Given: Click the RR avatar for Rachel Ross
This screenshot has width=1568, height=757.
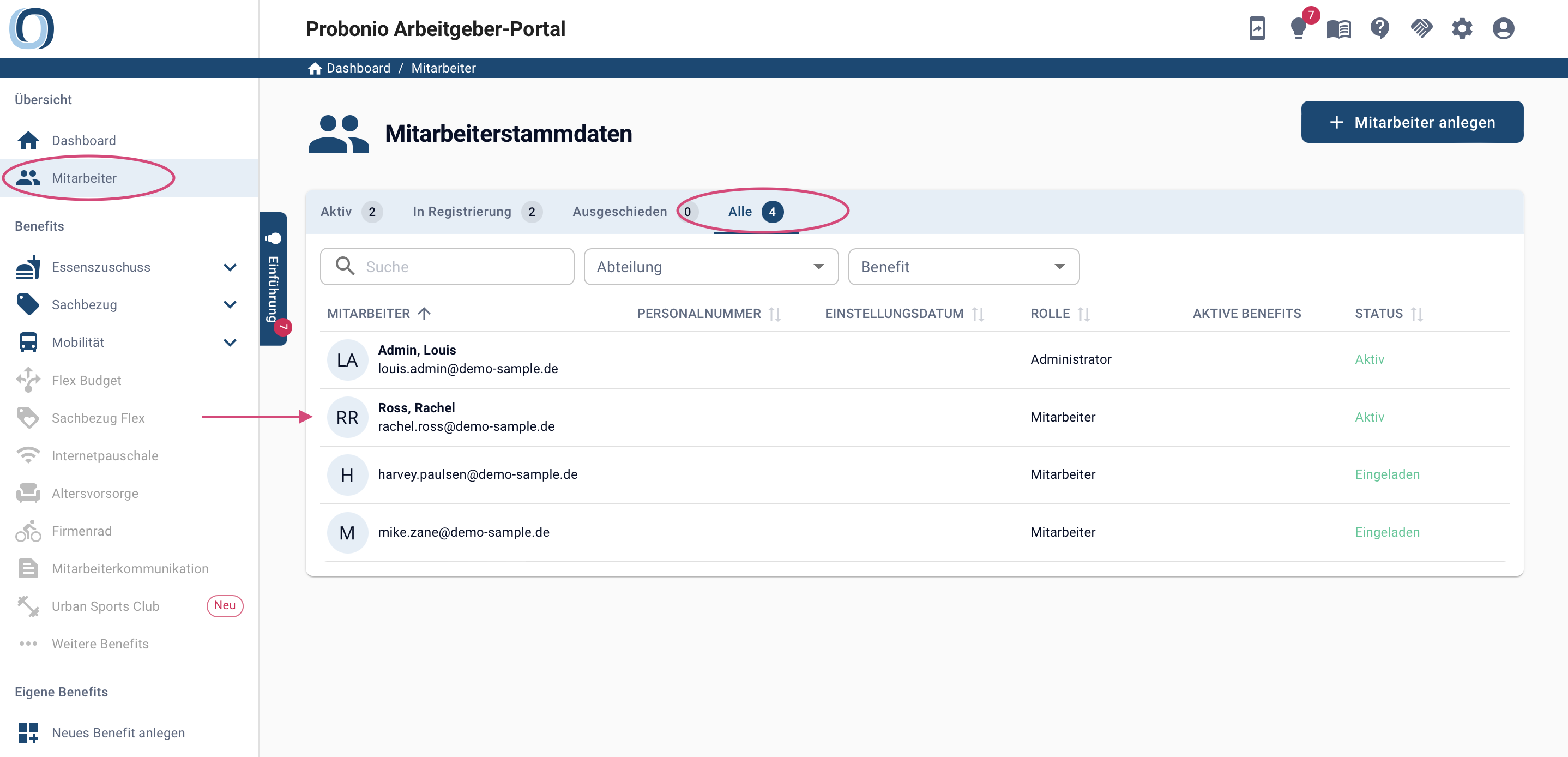Looking at the screenshot, I should coord(347,418).
